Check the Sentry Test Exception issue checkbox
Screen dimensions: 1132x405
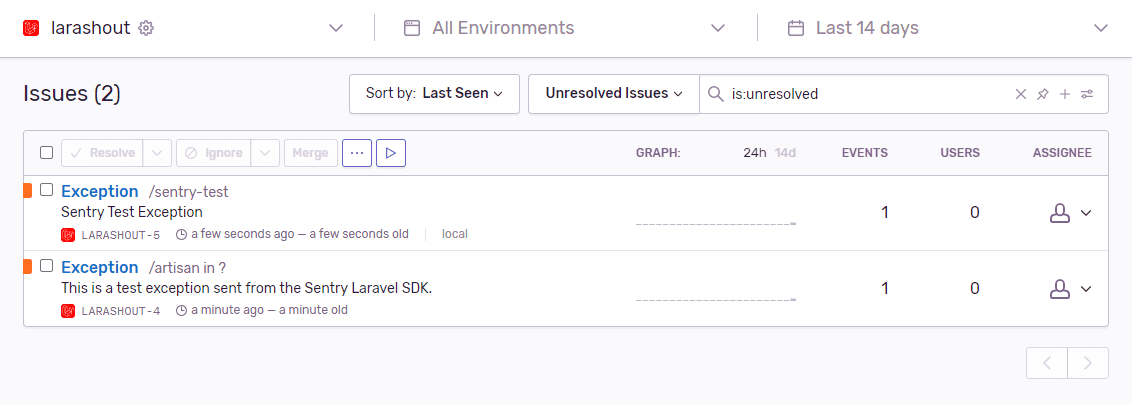click(47, 190)
